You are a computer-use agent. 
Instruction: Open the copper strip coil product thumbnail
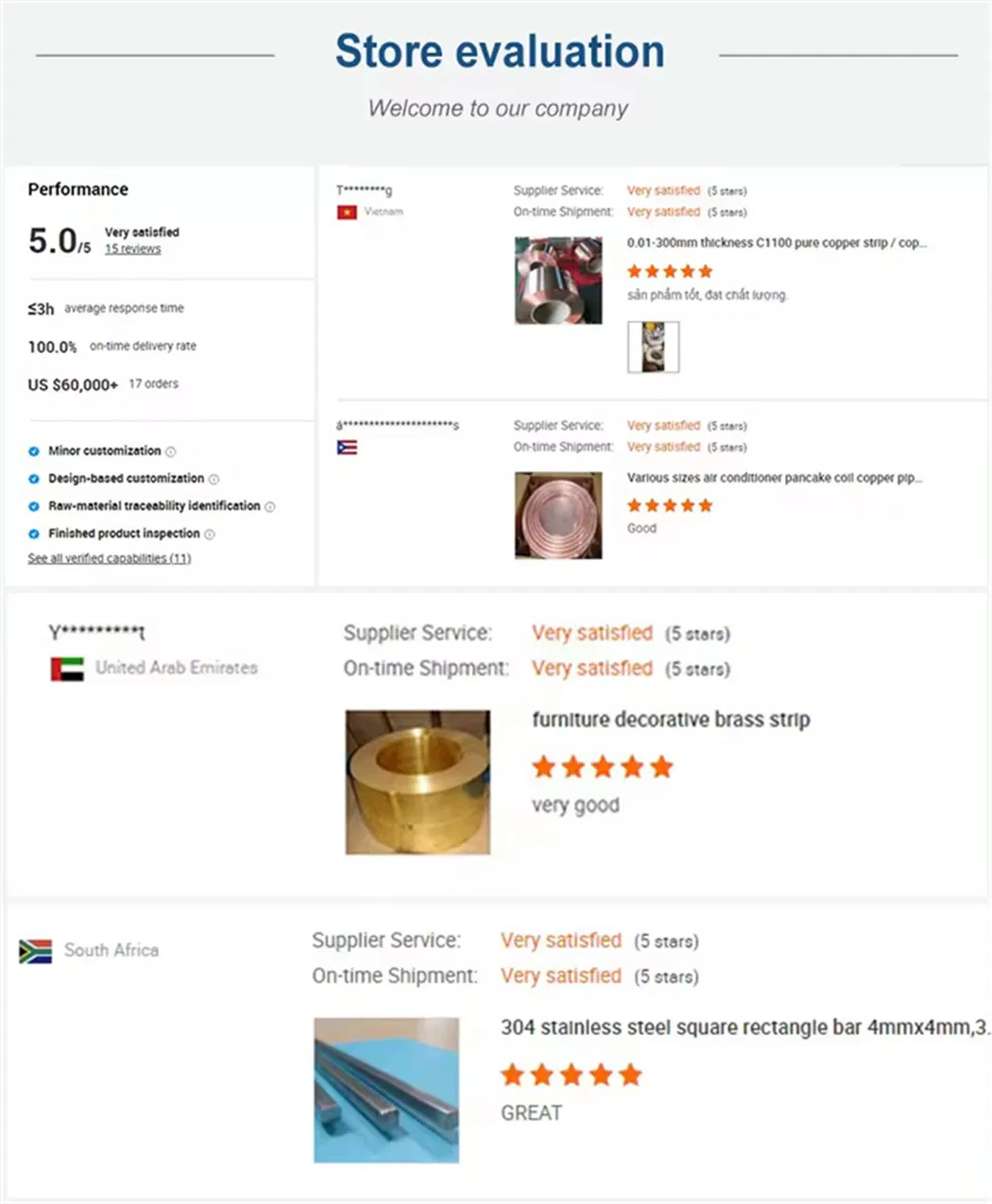(558, 280)
